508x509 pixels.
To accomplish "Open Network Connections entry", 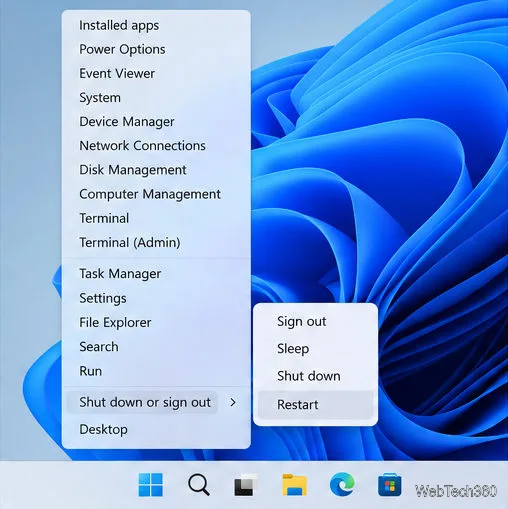I will coord(156,146).
